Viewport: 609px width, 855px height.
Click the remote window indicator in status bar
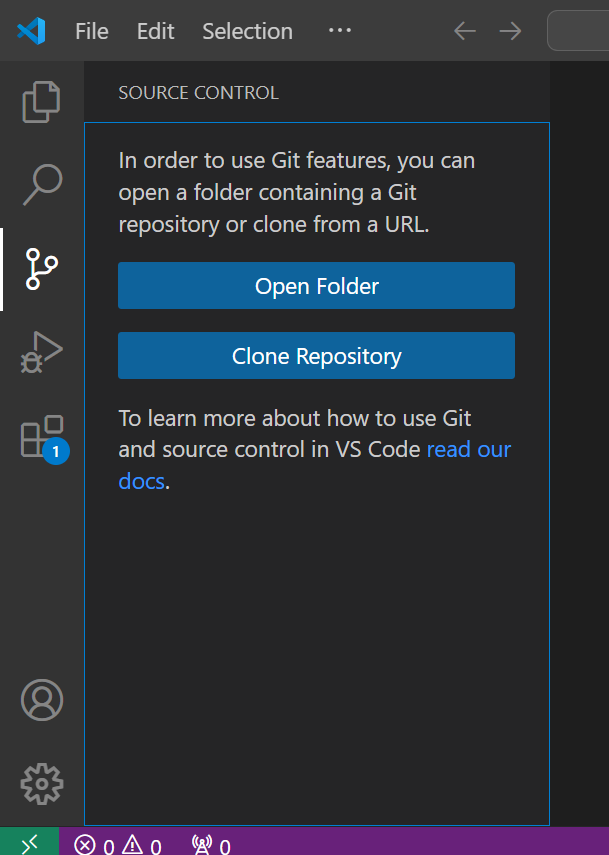pos(29,841)
